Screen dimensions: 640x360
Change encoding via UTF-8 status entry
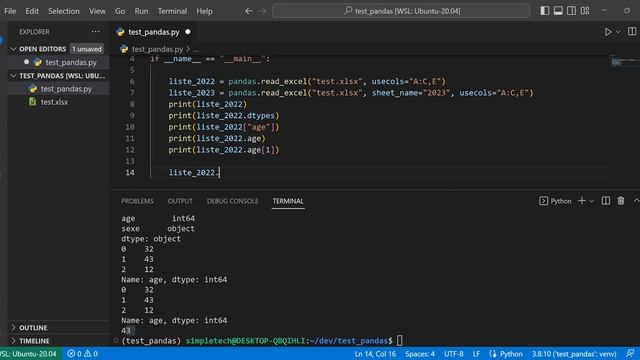click(x=453, y=353)
